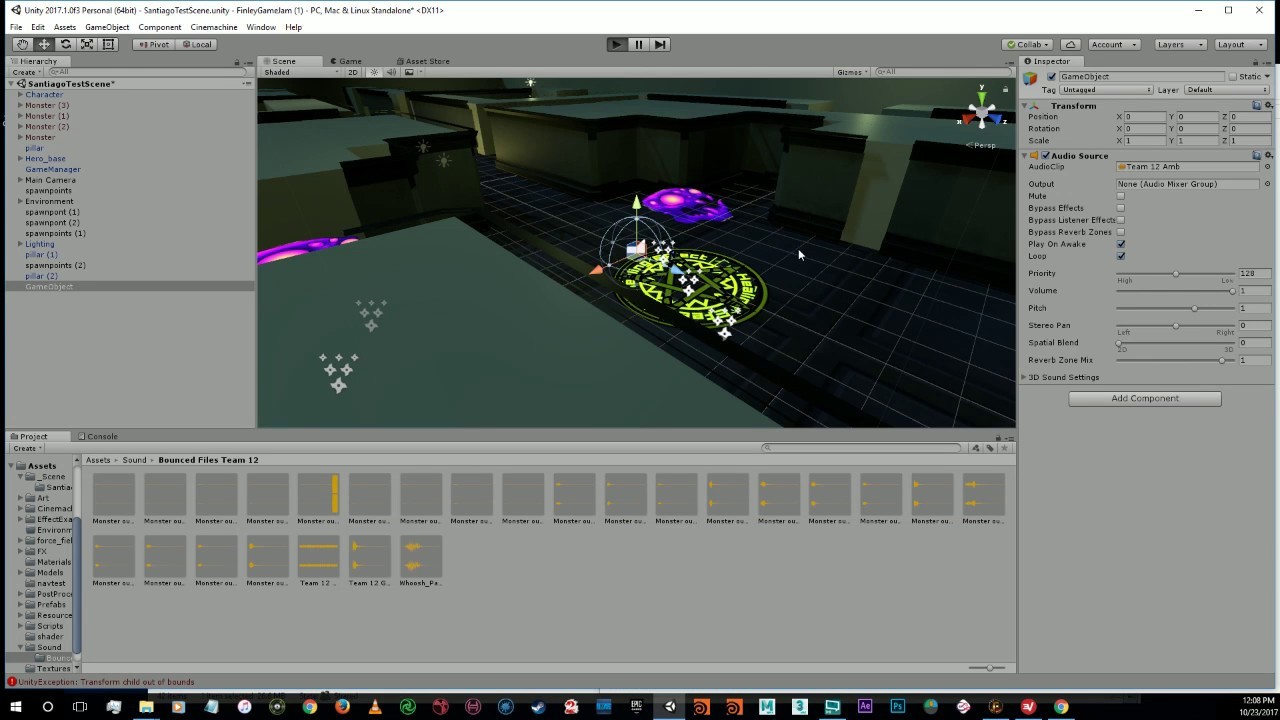This screenshot has width=1280, height=720.
Task: Select the Rect transform tool
Action: (108, 44)
